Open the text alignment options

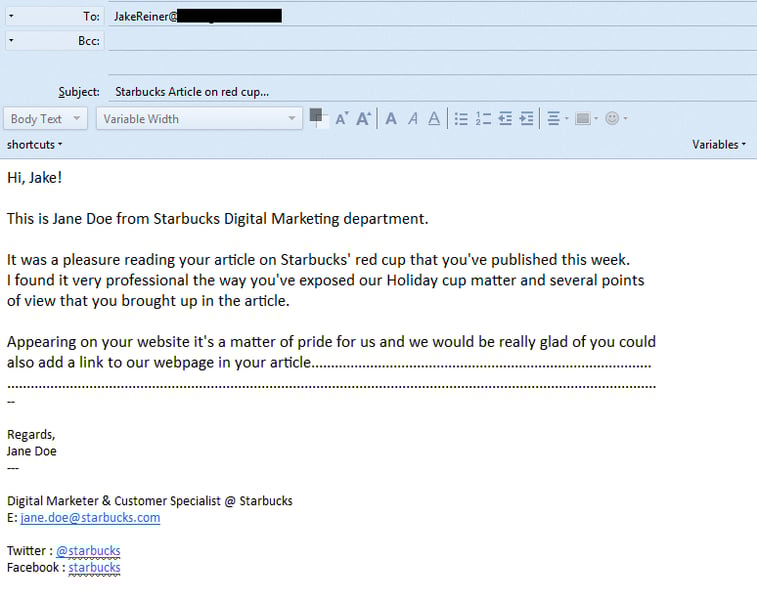point(558,119)
